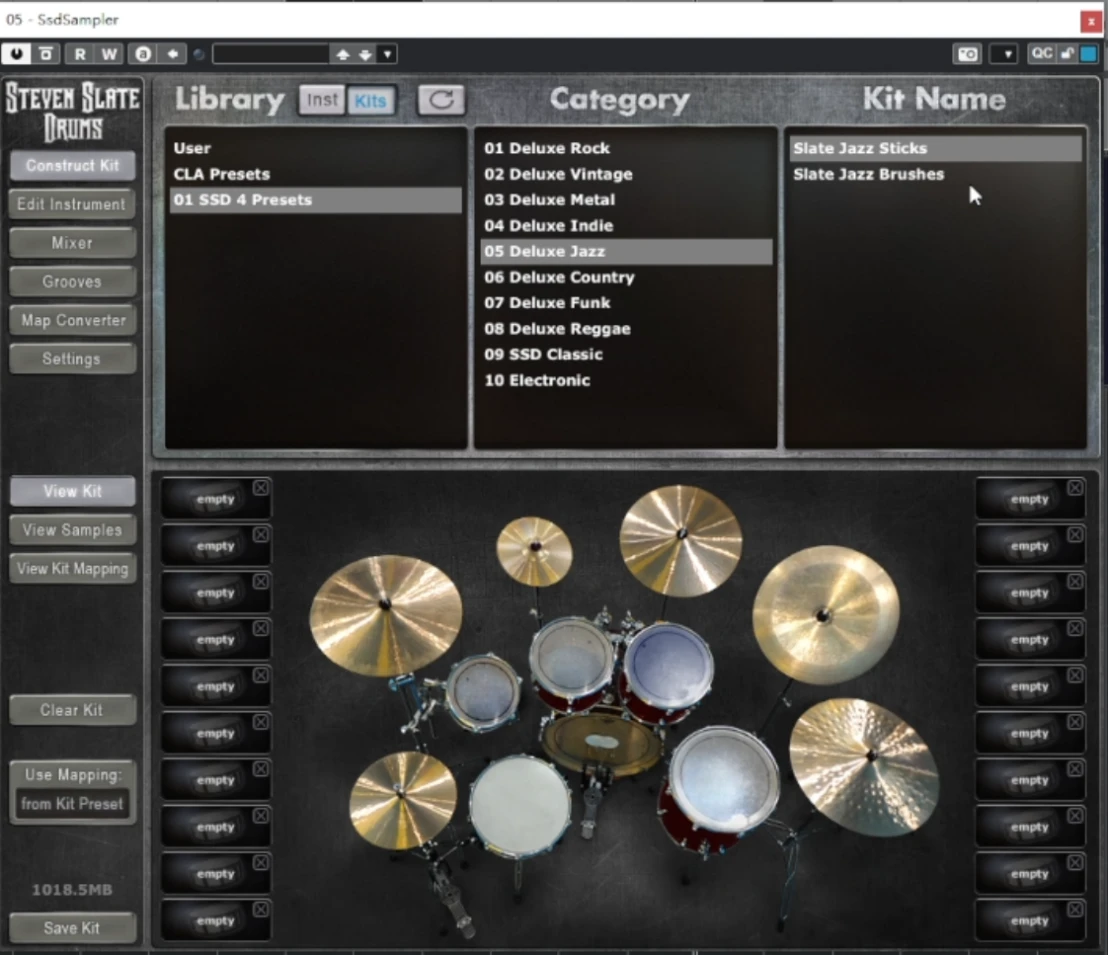Screen dimensions: 1108x955
Task: Select the View Samples button
Action: (72, 530)
